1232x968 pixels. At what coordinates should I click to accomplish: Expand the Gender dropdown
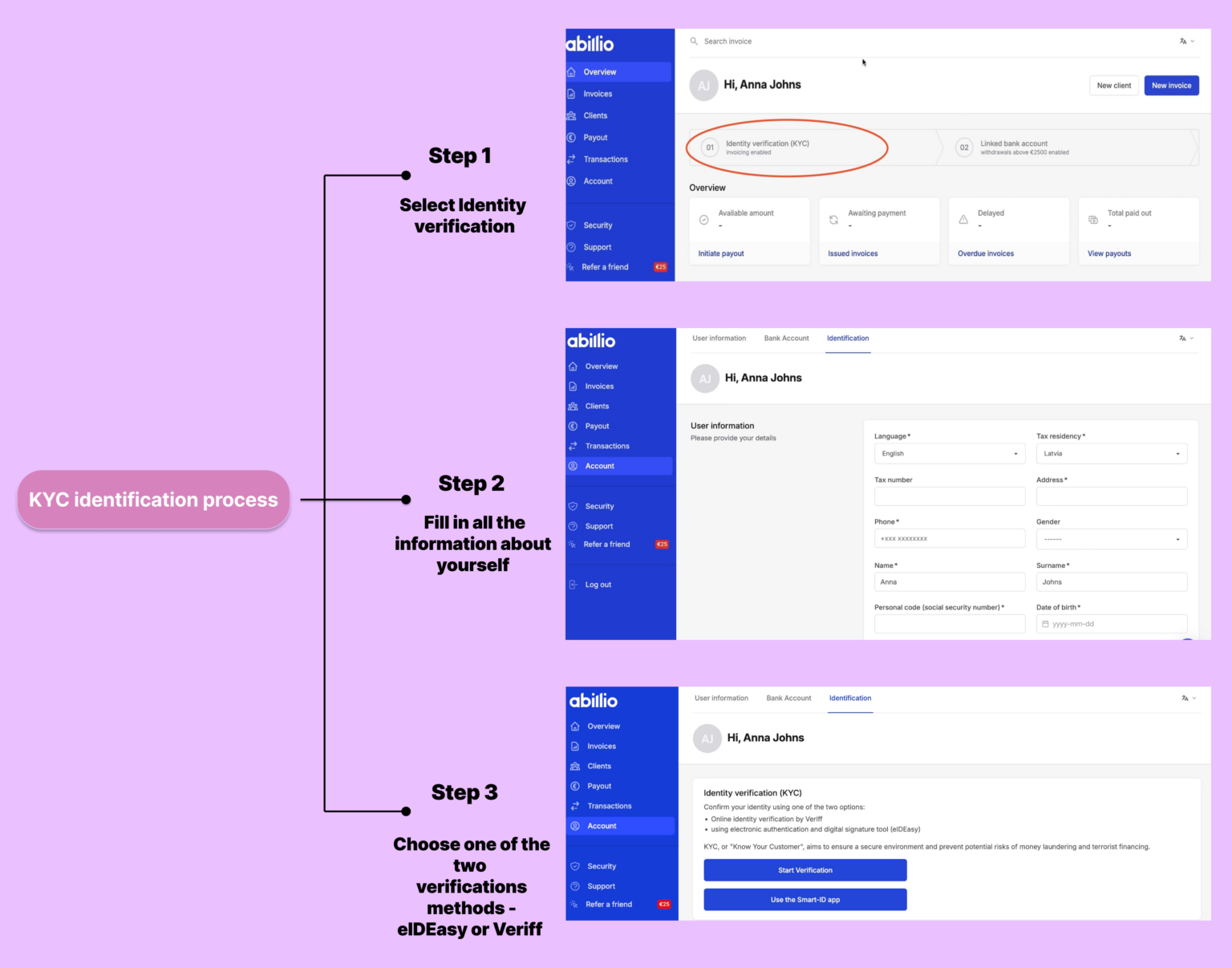1112,539
